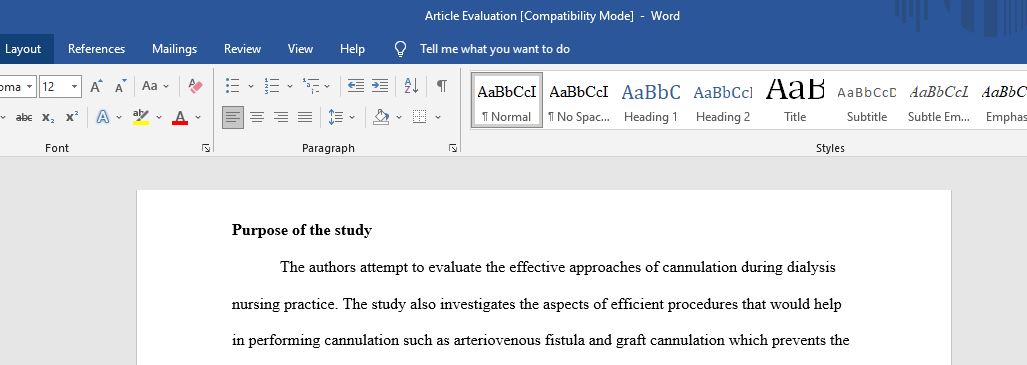Toggle superscript formatting
This screenshot has width=1027, height=365.
click(72, 117)
